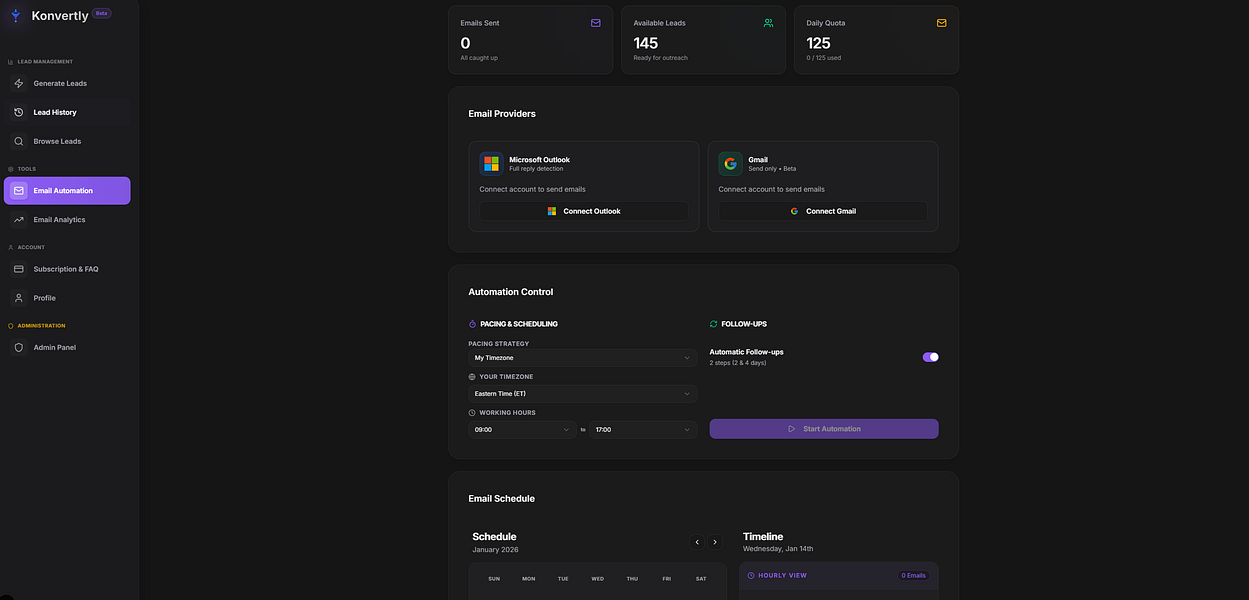Screen dimensions: 1249x600
Task: Open the Email Automation menu item
Action: pyautogui.click(x=67, y=190)
